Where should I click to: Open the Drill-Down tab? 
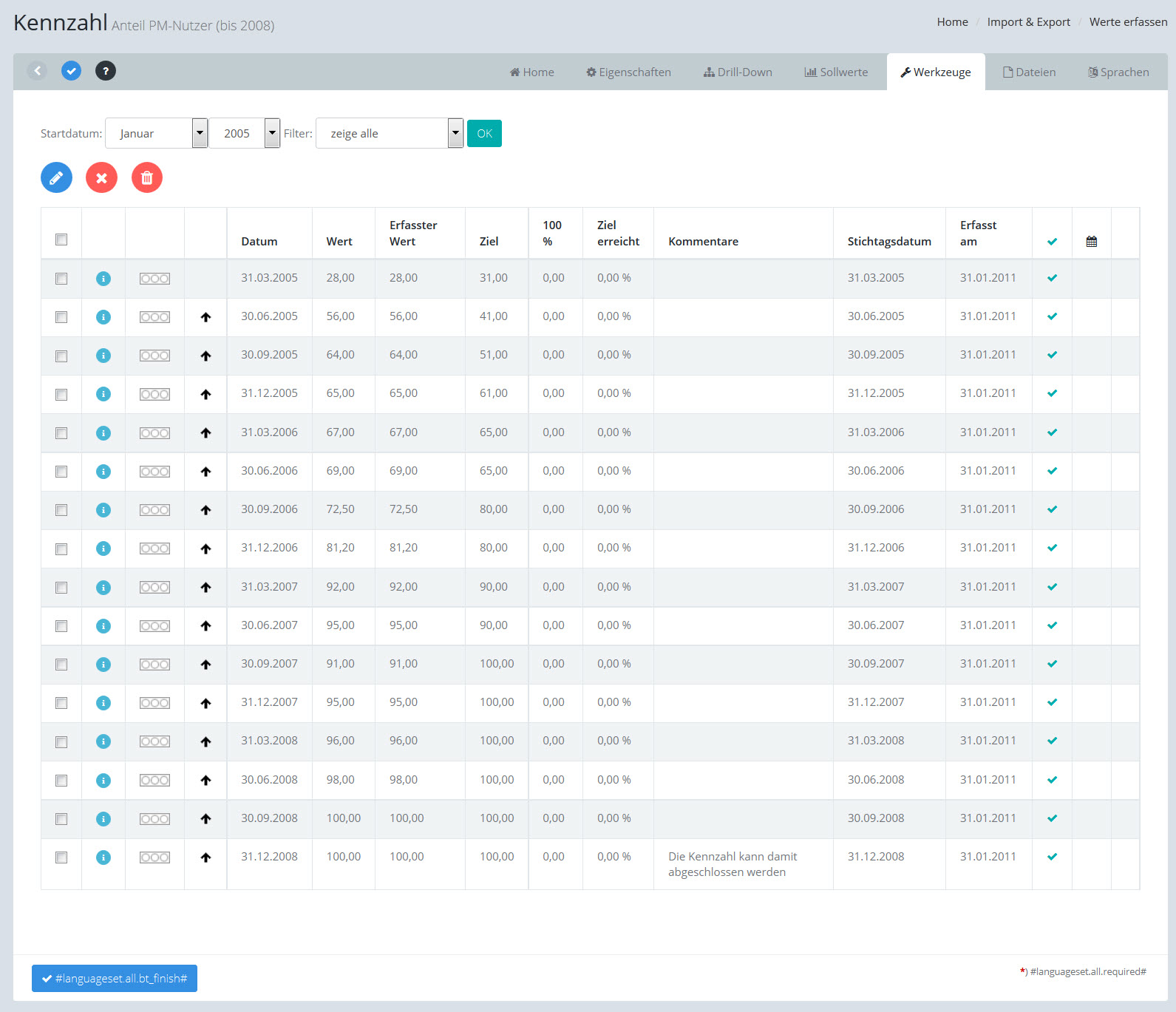pyautogui.click(x=738, y=72)
